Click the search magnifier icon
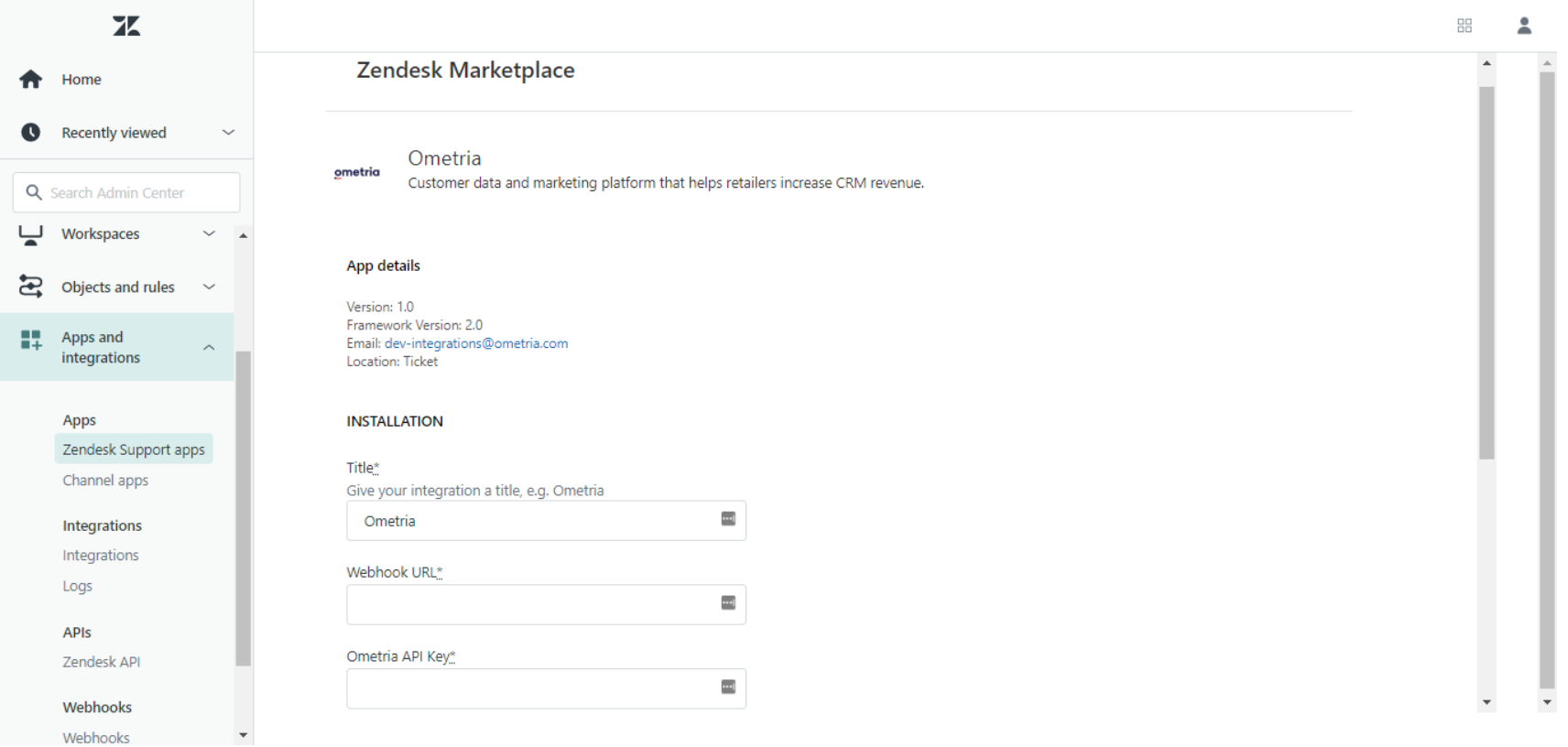This screenshot has height=747, width=1568. click(x=34, y=192)
